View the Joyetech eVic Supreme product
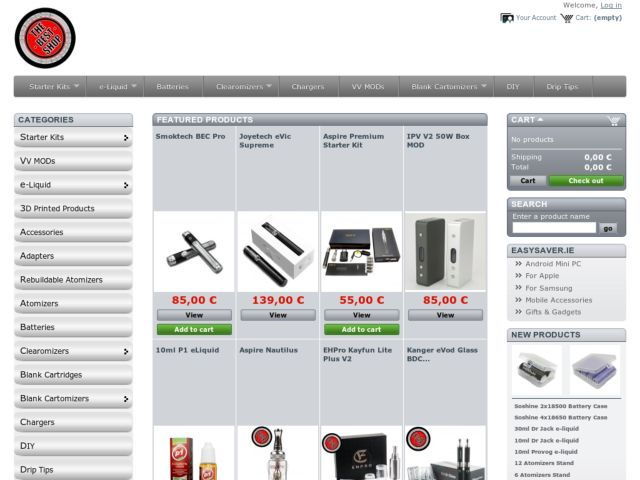The height and width of the screenshot is (480, 640). click(x=278, y=315)
